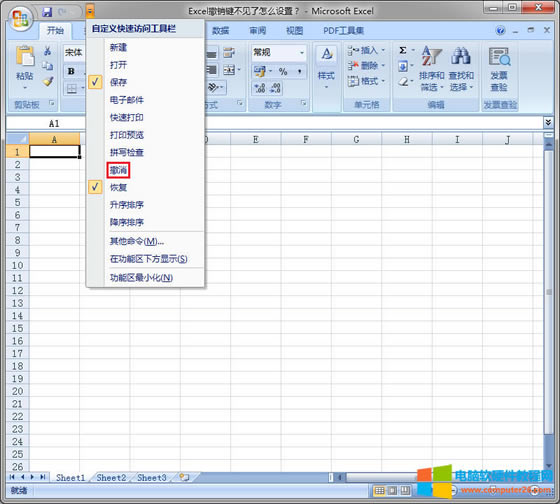Click the Office button orb

pos(20,18)
